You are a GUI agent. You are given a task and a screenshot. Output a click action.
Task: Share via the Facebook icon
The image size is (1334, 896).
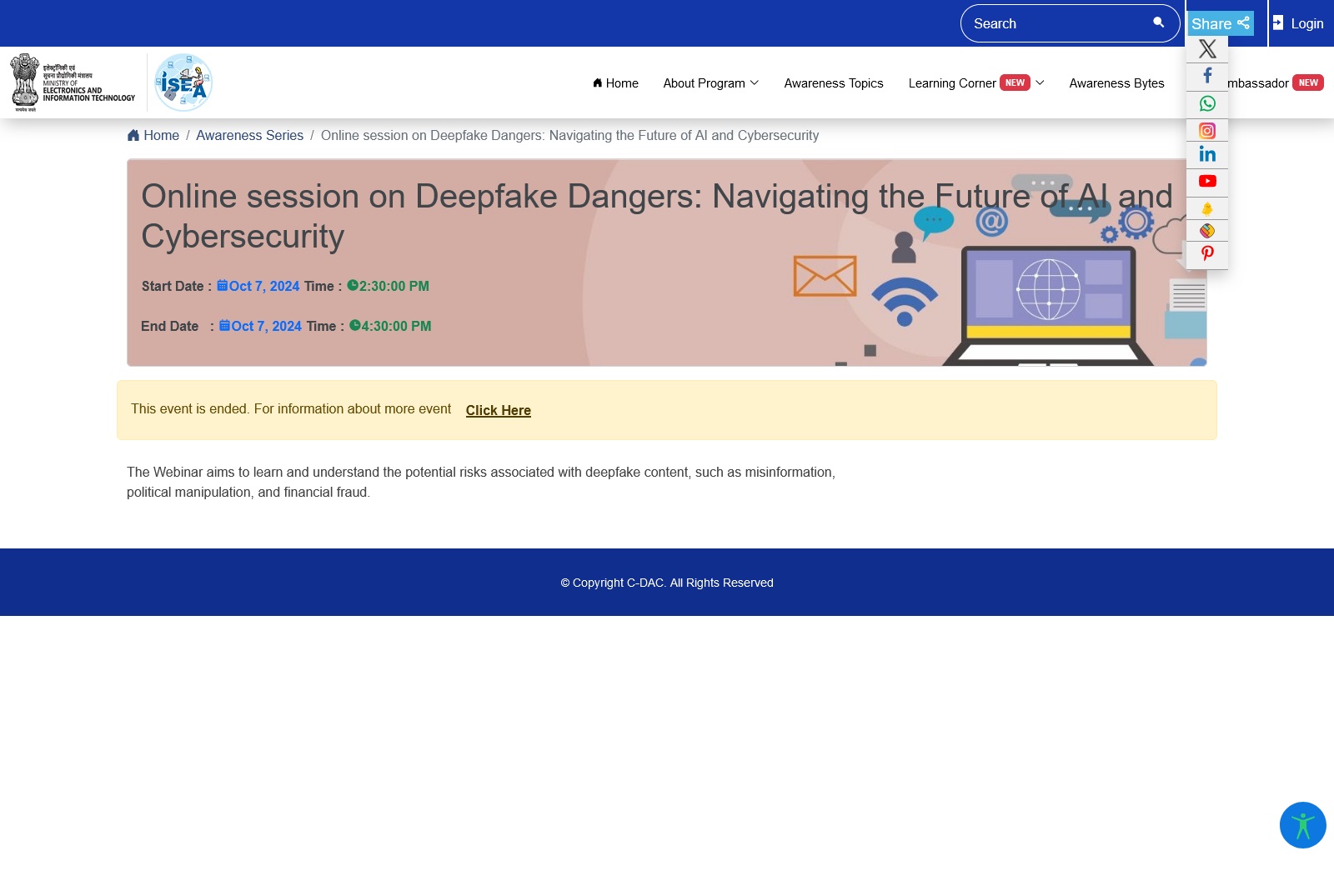pos(1206,76)
